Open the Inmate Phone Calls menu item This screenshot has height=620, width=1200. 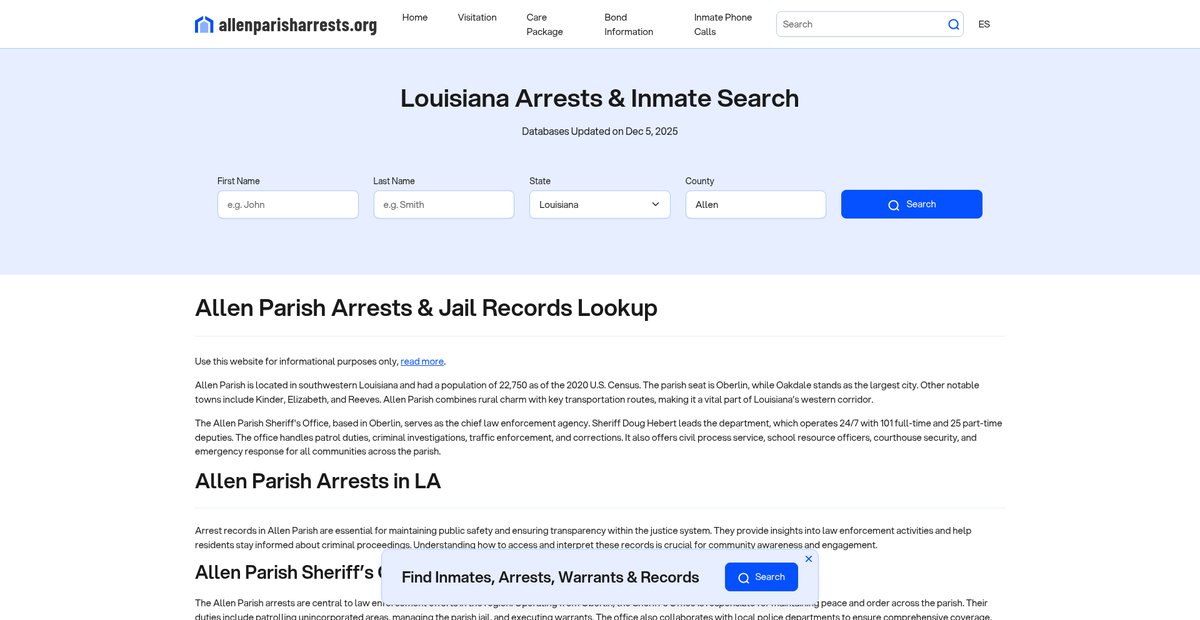click(723, 24)
